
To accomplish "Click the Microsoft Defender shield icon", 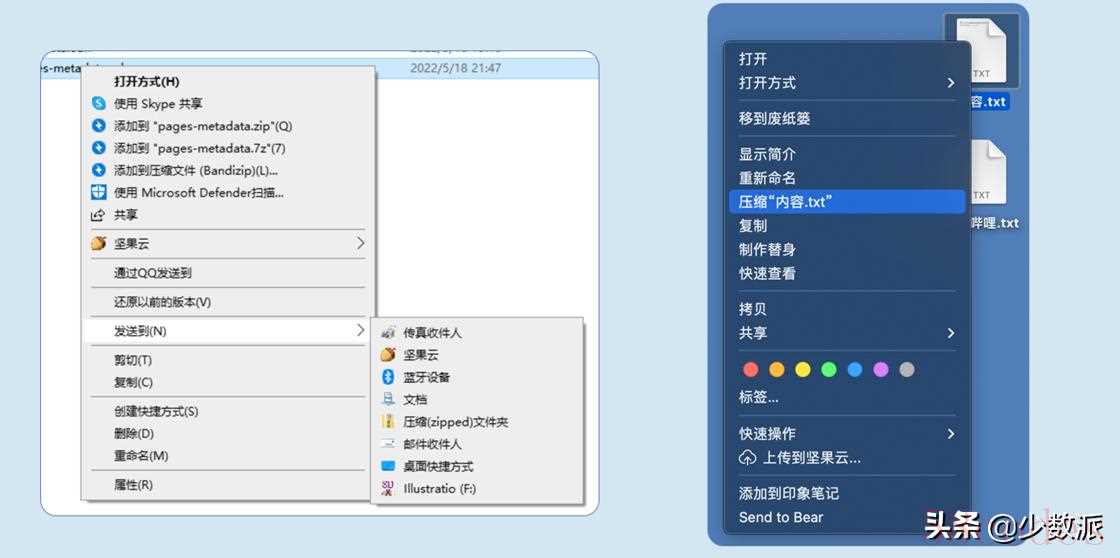I will [x=99, y=192].
